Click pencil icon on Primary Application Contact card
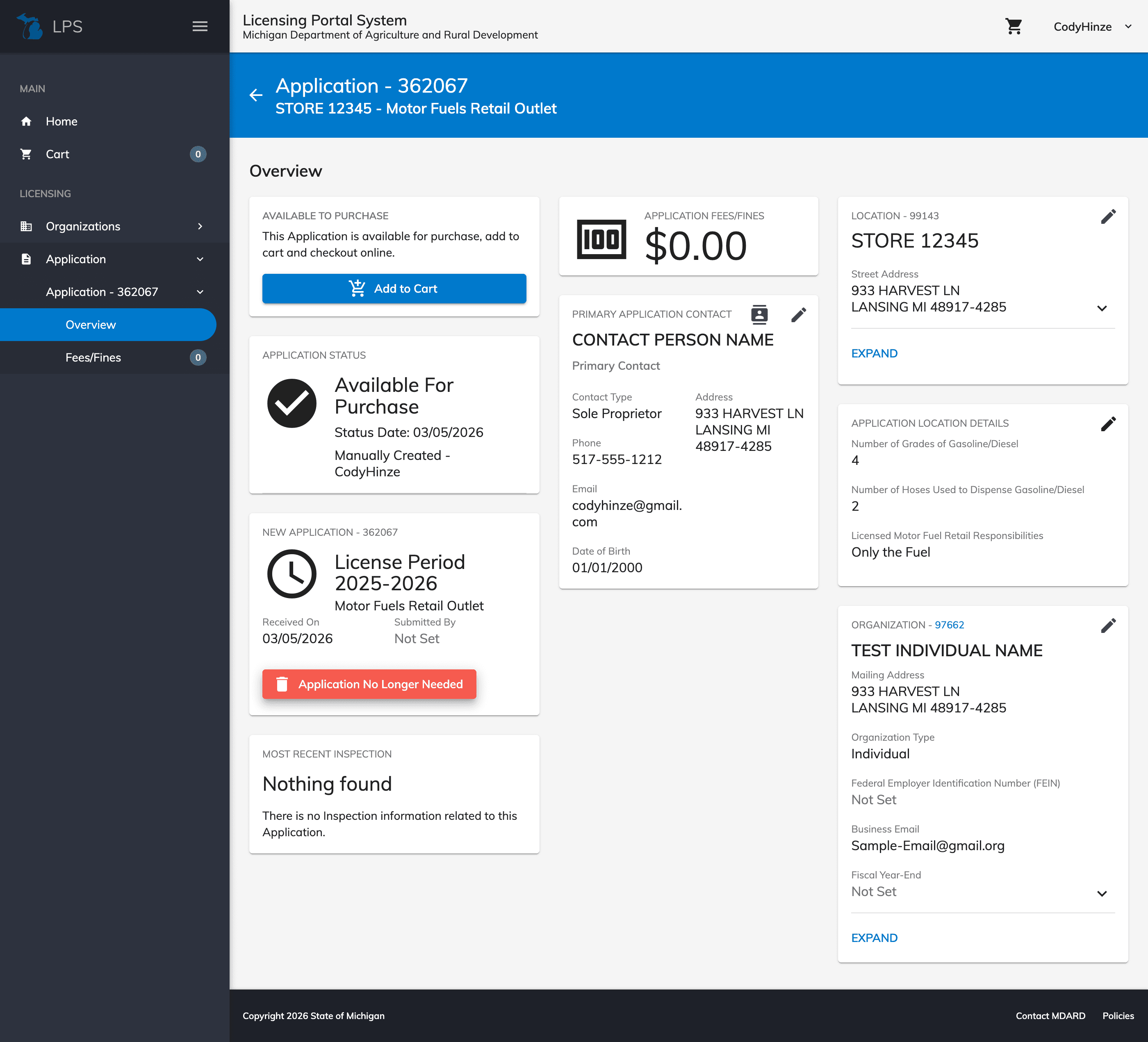1148x1042 pixels. [798, 315]
